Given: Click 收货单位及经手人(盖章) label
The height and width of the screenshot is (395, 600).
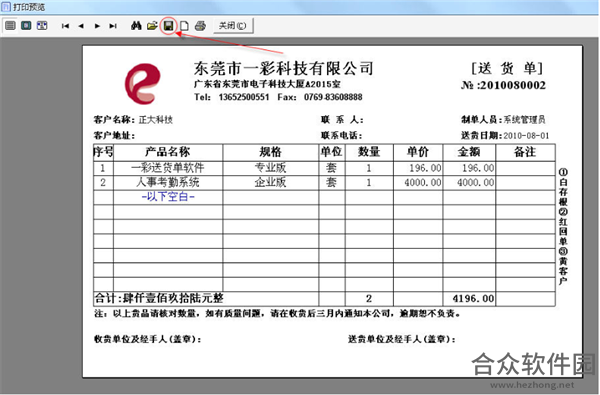Looking at the screenshot, I should click(x=148, y=339).
